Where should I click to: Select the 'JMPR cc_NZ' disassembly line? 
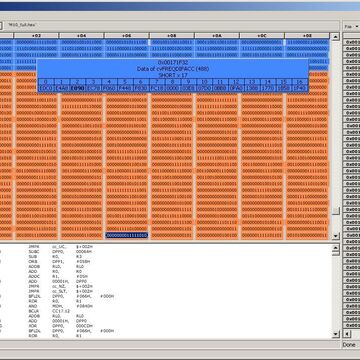[60, 286]
